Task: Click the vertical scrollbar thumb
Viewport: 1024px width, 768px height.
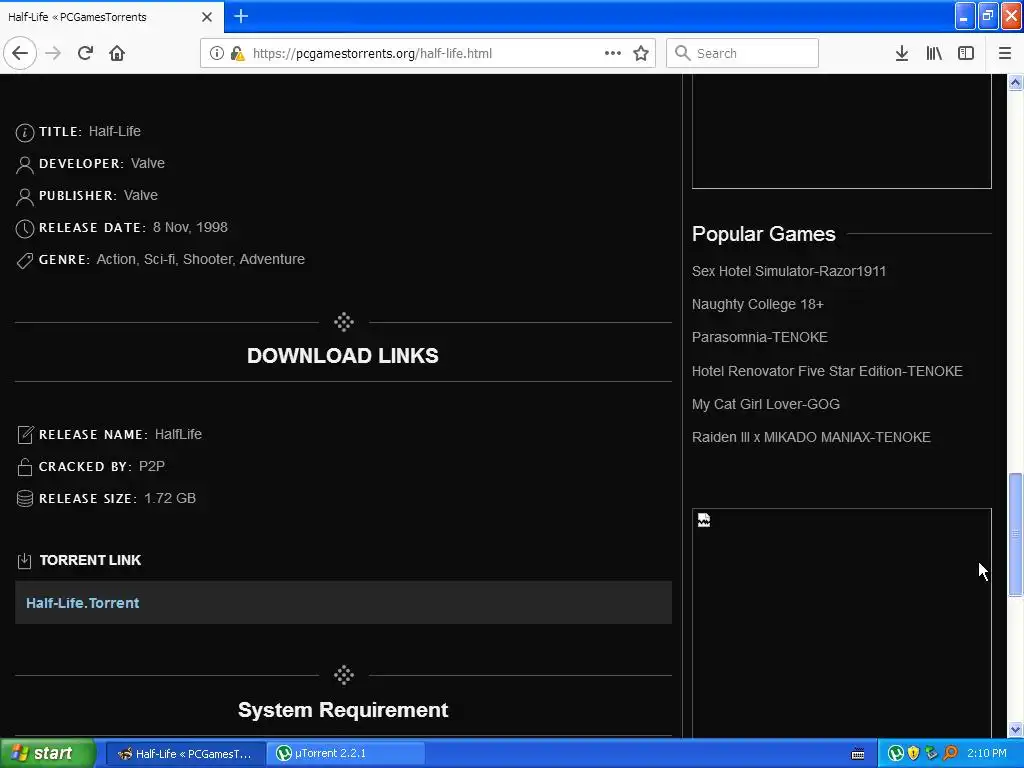Action: tap(1015, 534)
